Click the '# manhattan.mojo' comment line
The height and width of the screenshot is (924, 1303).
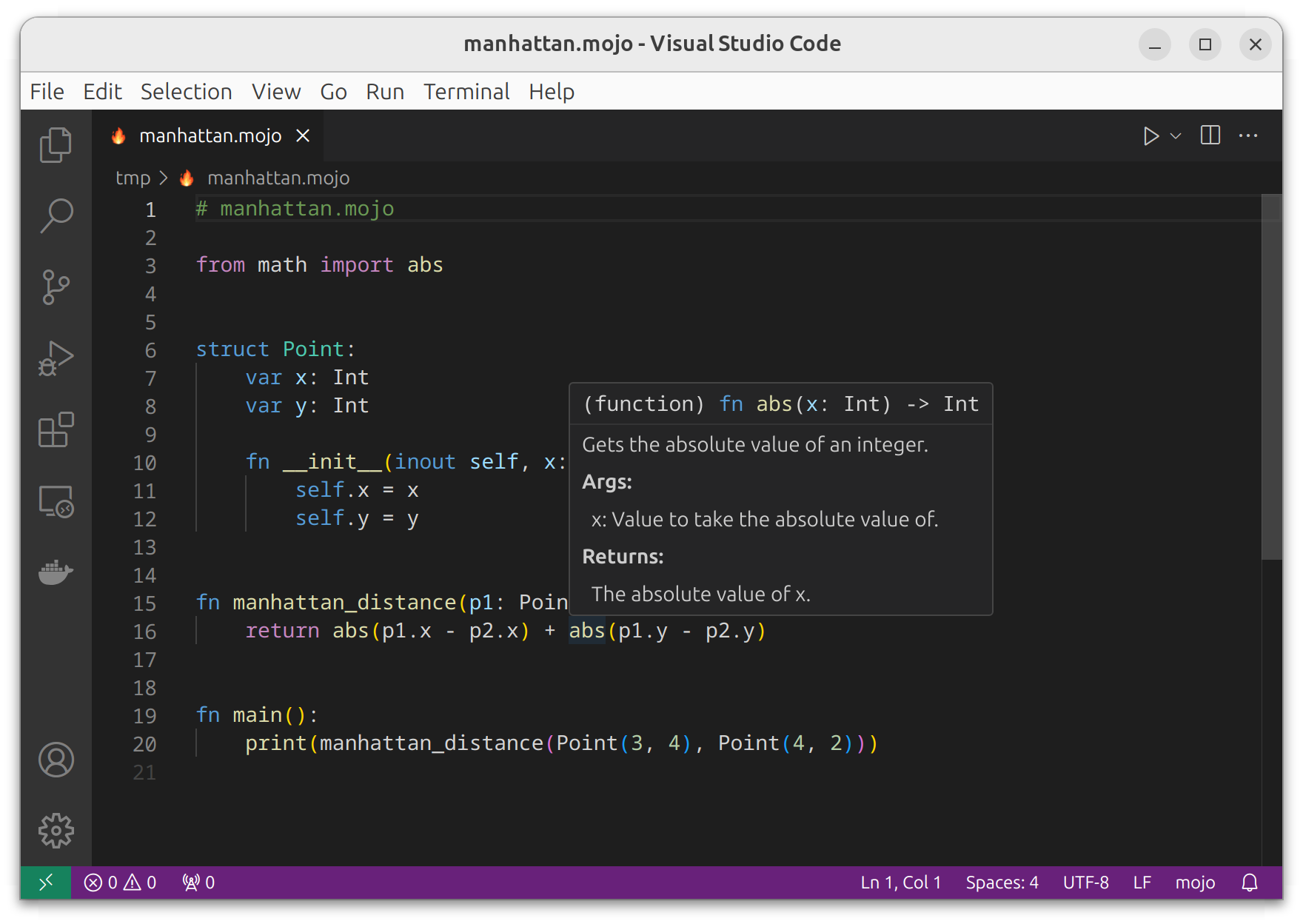pyautogui.click(x=295, y=209)
